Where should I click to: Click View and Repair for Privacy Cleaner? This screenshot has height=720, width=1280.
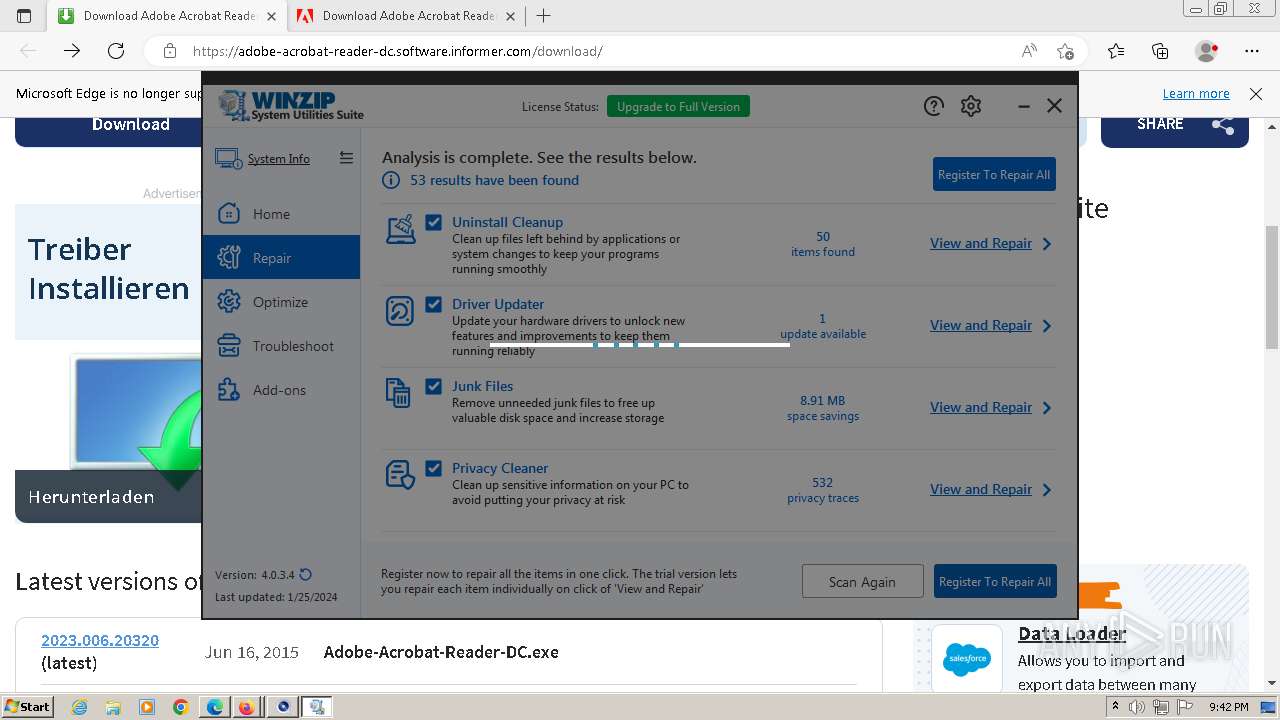981,489
